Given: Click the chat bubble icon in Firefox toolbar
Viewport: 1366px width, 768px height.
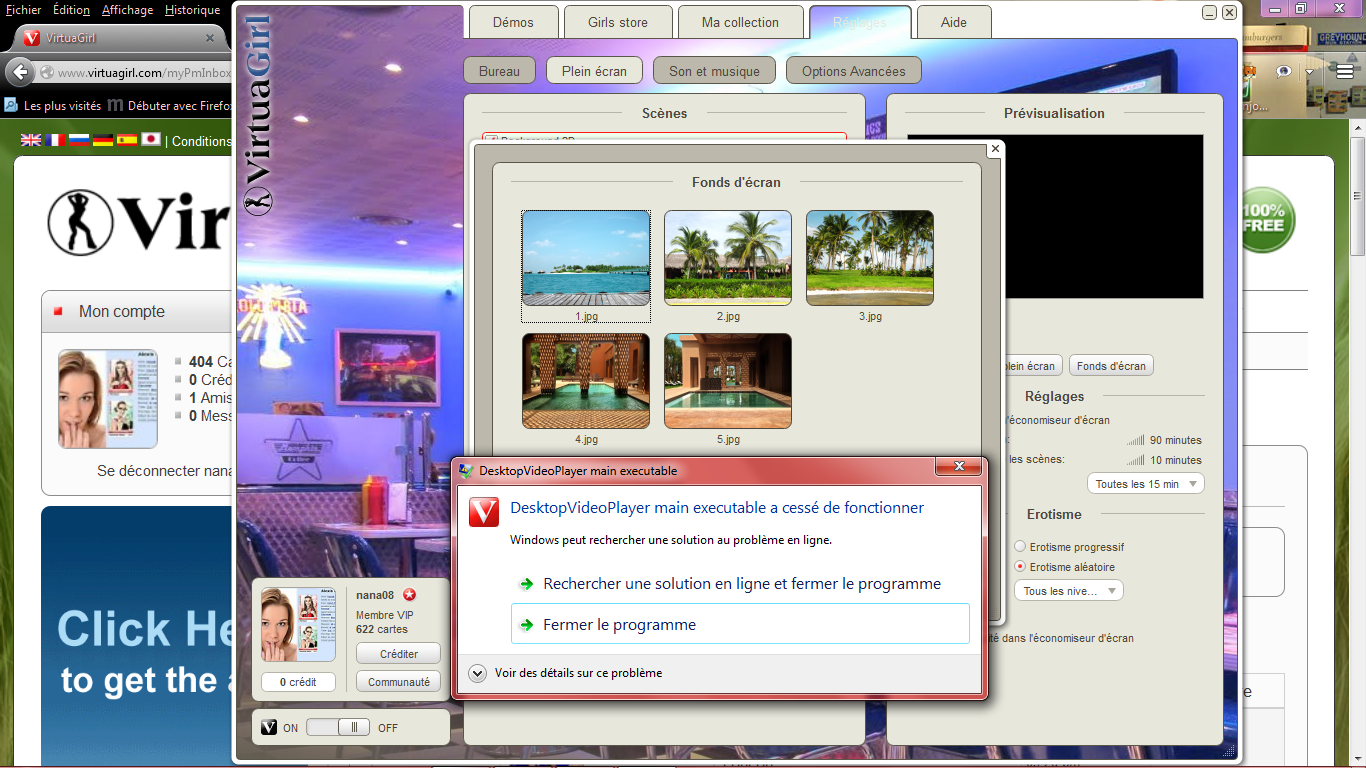Looking at the screenshot, I should 1284,72.
